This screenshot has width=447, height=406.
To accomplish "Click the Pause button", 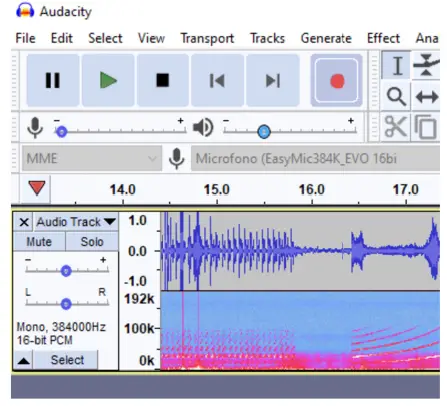I will (53, 80).
